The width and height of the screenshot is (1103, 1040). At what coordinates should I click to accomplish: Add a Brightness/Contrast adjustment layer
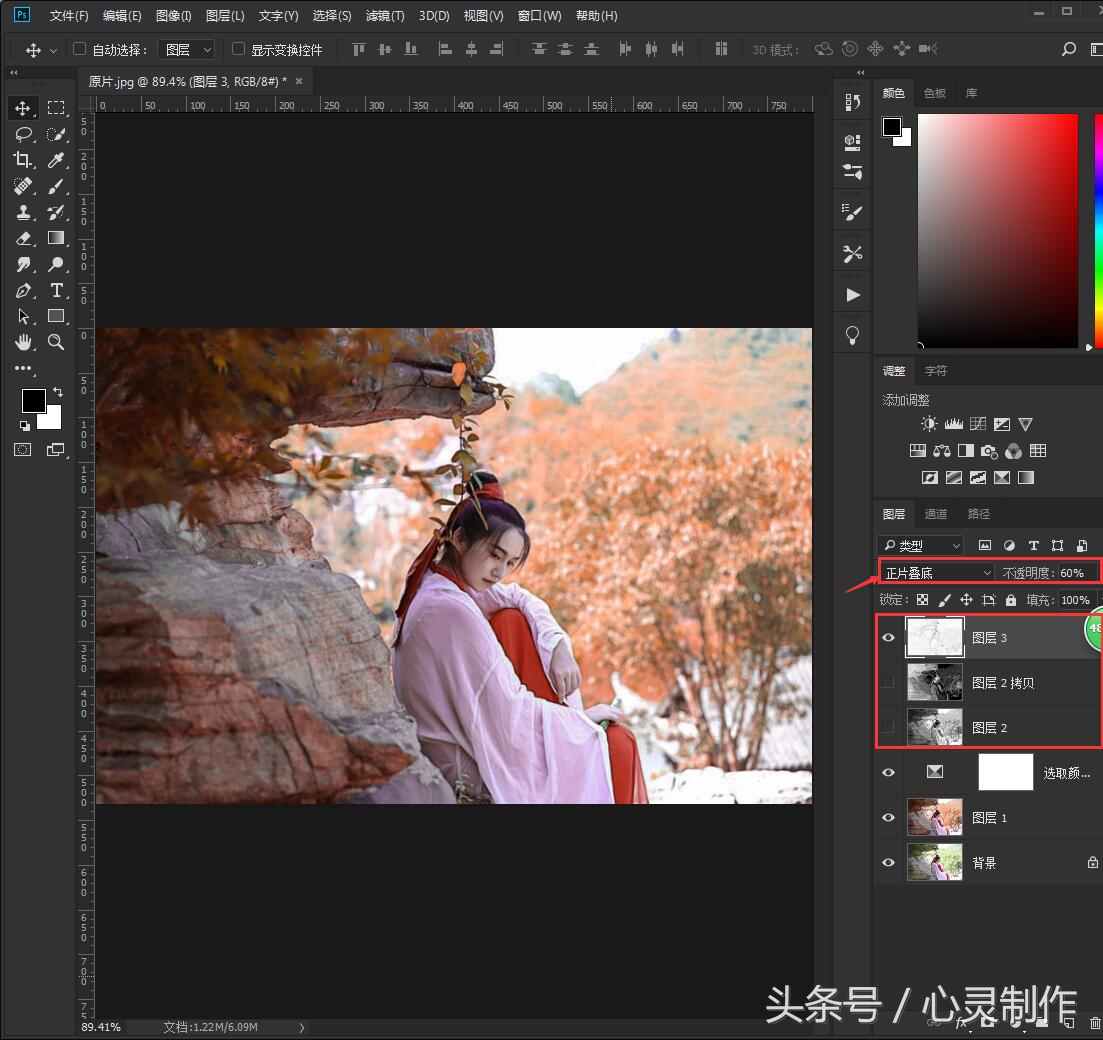tap(928, 423)
